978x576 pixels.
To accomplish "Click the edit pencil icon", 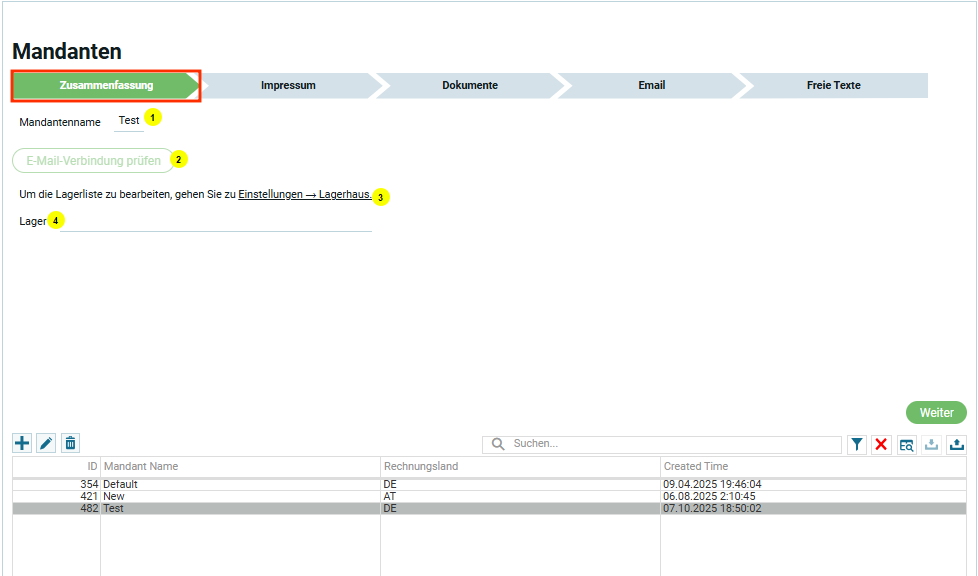I will pyautogui.click(x=46, y=443).
